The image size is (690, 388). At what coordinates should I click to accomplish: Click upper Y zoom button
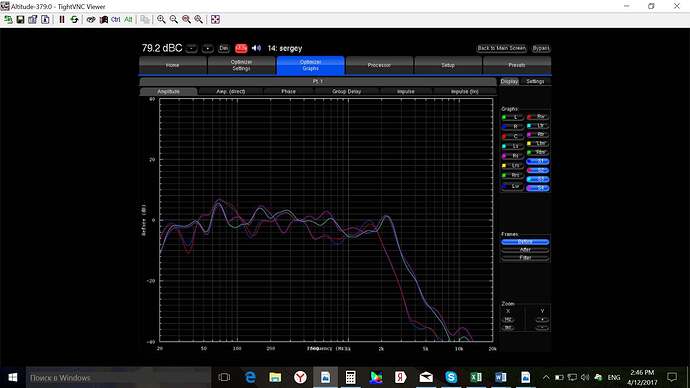click(542, 320)
